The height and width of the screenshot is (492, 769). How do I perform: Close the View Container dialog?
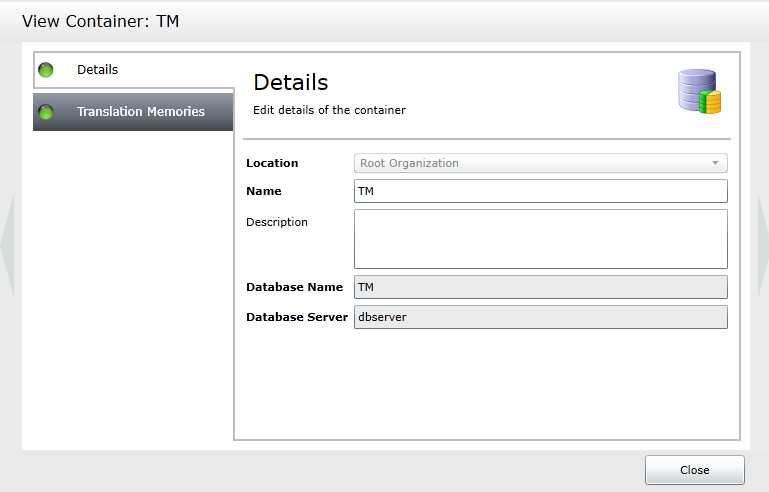coord(694,470)
